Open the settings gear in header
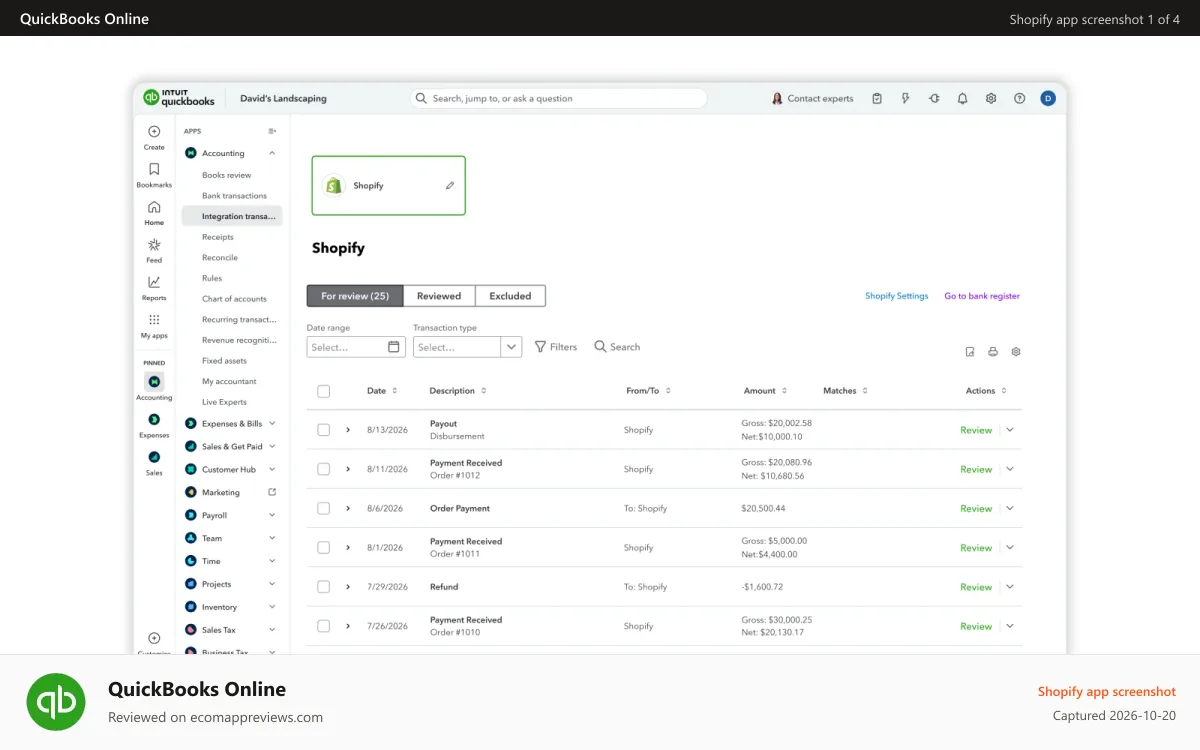The image size is (1200, 750). coord(991,98)
